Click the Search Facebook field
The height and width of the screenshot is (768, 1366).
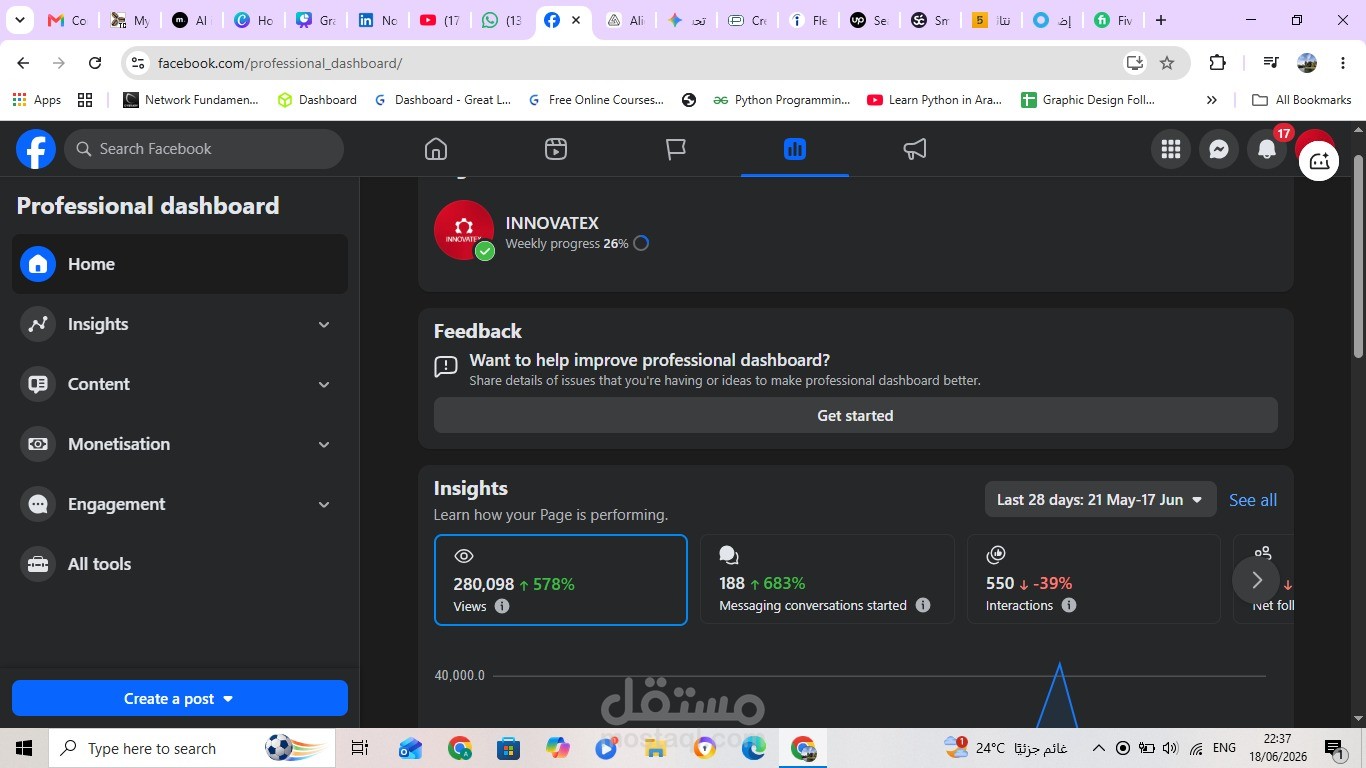tap(204, 149)
